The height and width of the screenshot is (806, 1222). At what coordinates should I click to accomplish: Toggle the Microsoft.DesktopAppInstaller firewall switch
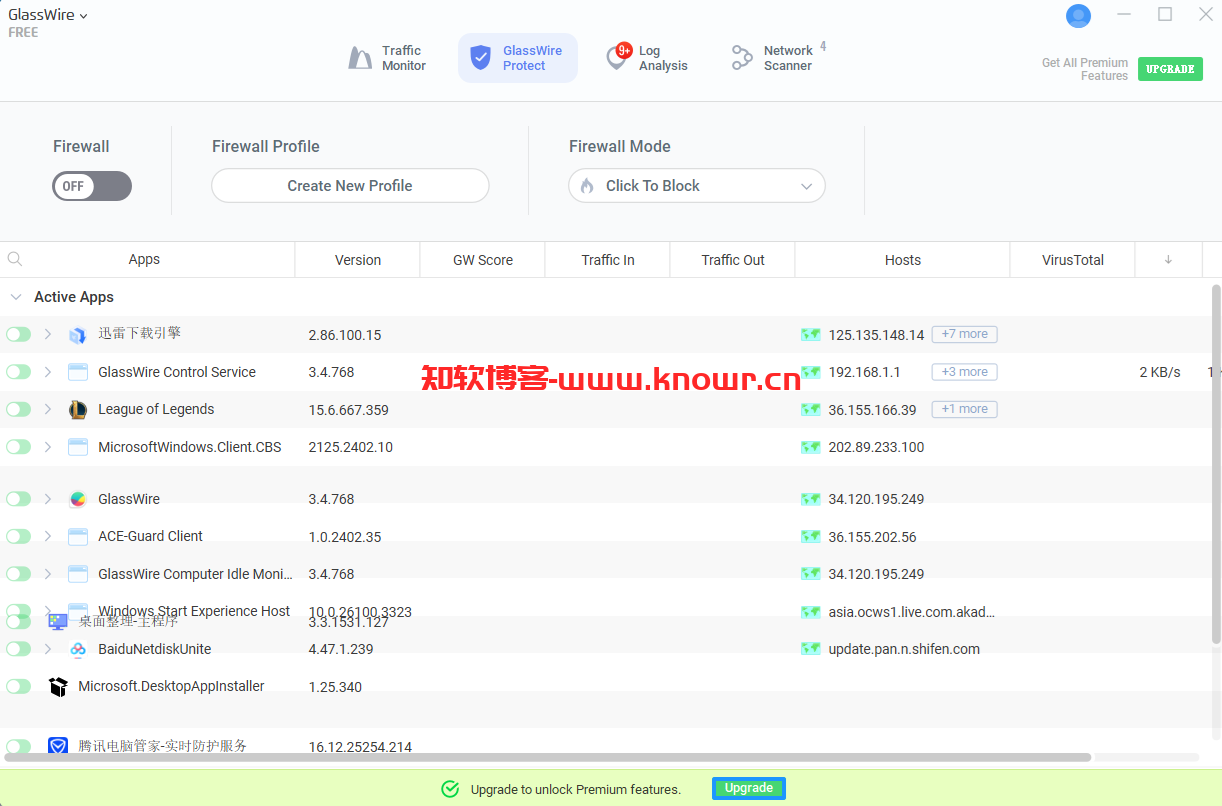pos(18,686)
